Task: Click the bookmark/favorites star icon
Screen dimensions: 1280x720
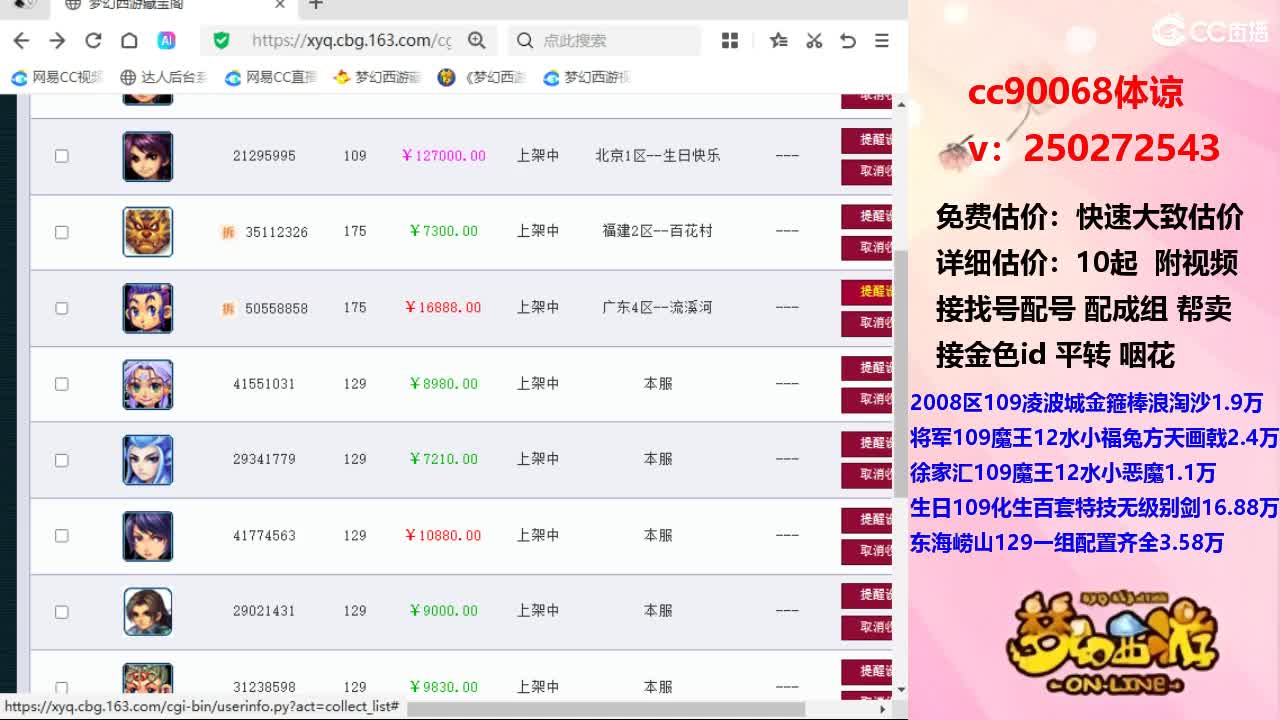Action: 778,40
